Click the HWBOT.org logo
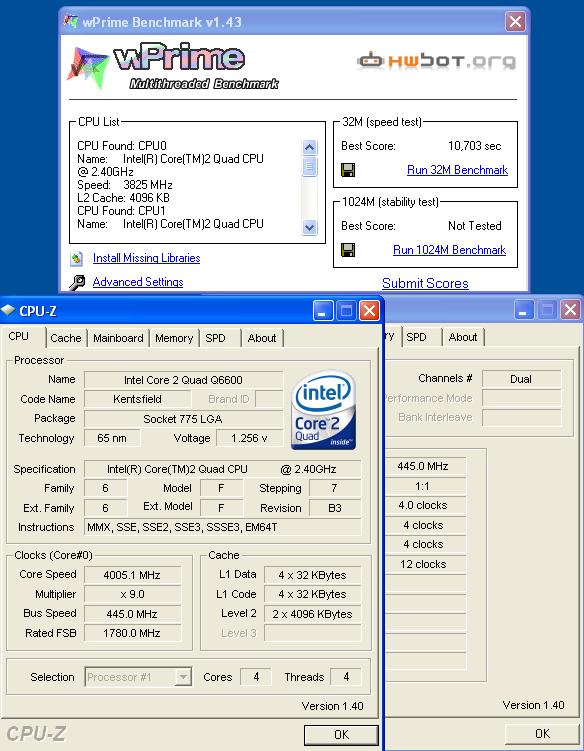The width and height of the screenshot is (584, 751). [436, 61]
